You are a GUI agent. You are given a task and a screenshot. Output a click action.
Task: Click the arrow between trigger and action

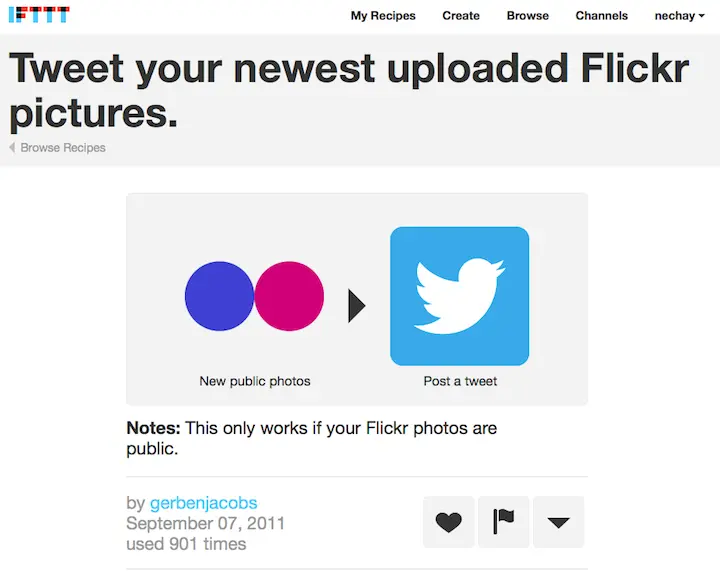pyautogui.click(x=357, y=305)
